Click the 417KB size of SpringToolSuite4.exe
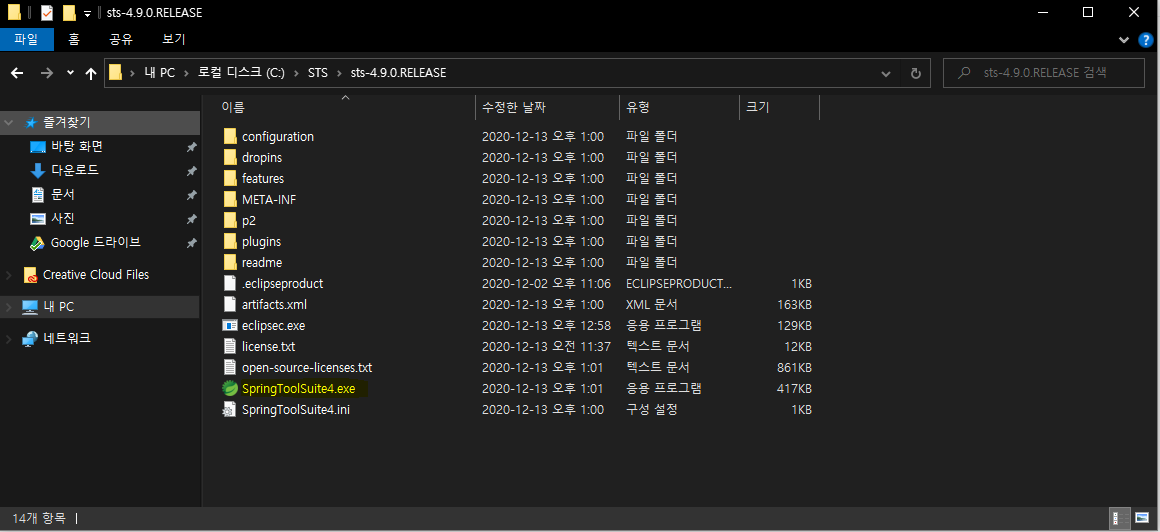Screen dimensions: 1160x532 (x=795, y=388)
